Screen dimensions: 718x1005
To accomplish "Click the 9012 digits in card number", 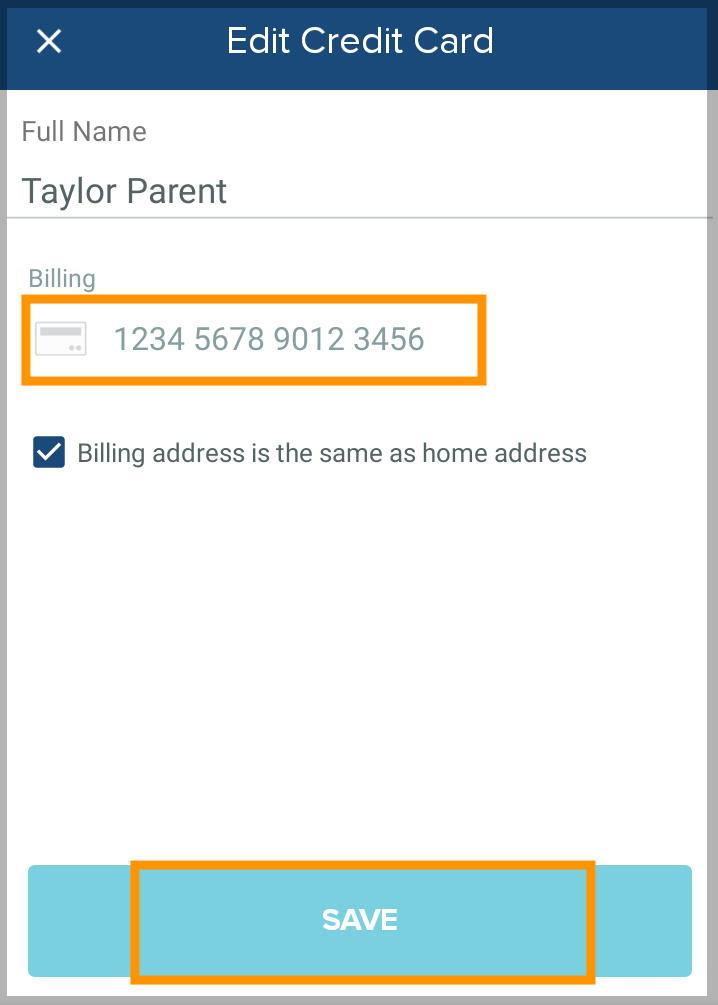I will pyautogui.click(x=309, y=340).
